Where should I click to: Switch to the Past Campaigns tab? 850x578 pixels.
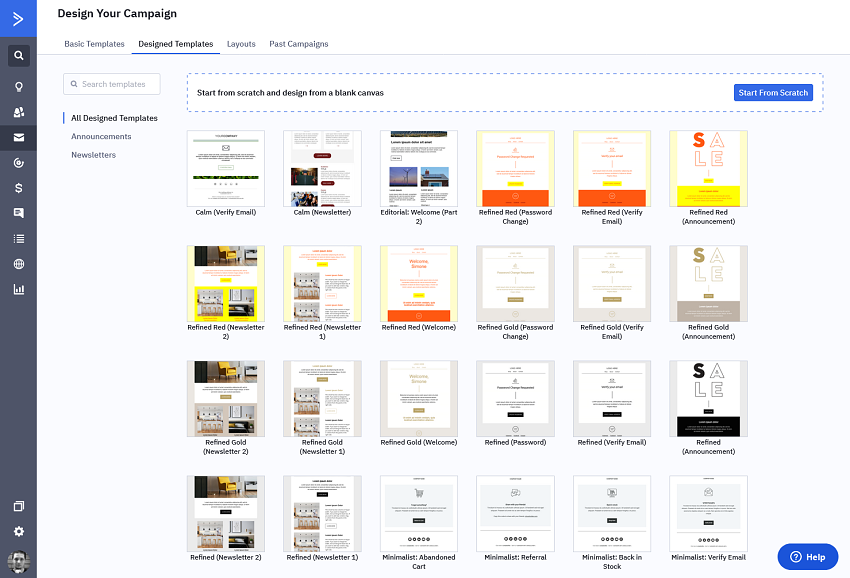299,44
